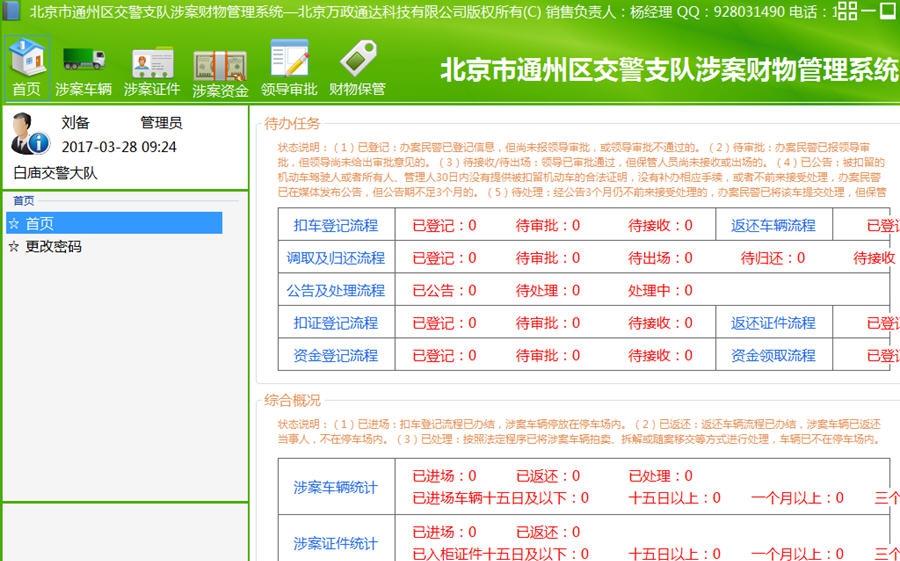
Task: Click 已进场：0 in 涉案车辆统计 row
Action: click(444, 476)
